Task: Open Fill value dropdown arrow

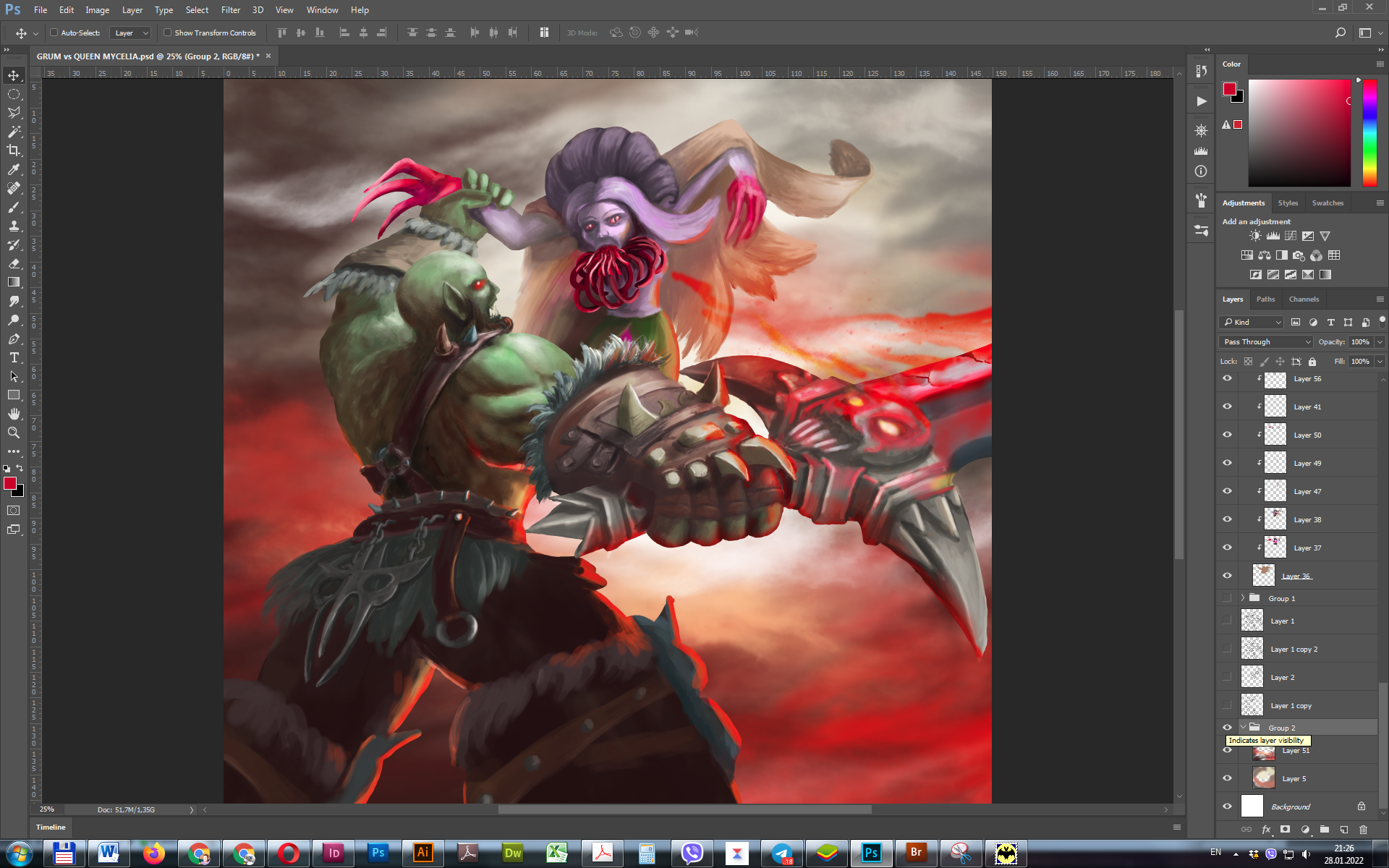Action: [1380, 362]
